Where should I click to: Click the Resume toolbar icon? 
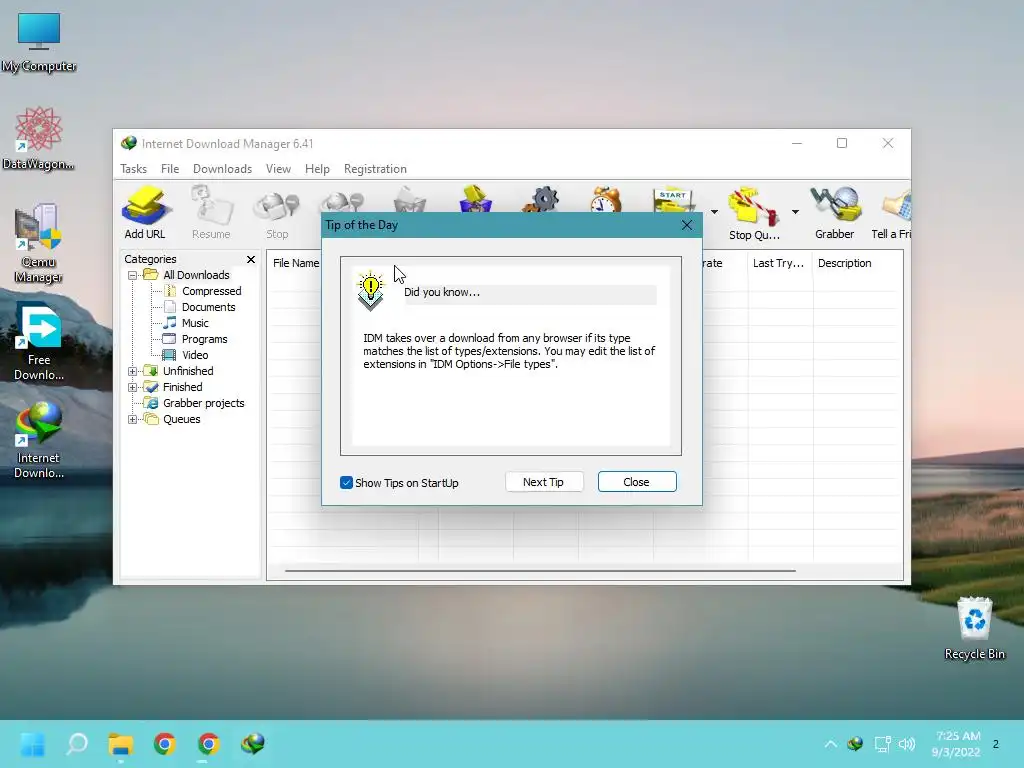[211, 212]
